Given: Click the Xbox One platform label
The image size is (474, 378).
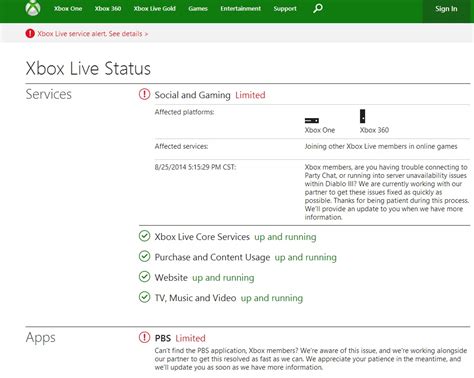Looking at the screenshot, I should coord(320,130).
